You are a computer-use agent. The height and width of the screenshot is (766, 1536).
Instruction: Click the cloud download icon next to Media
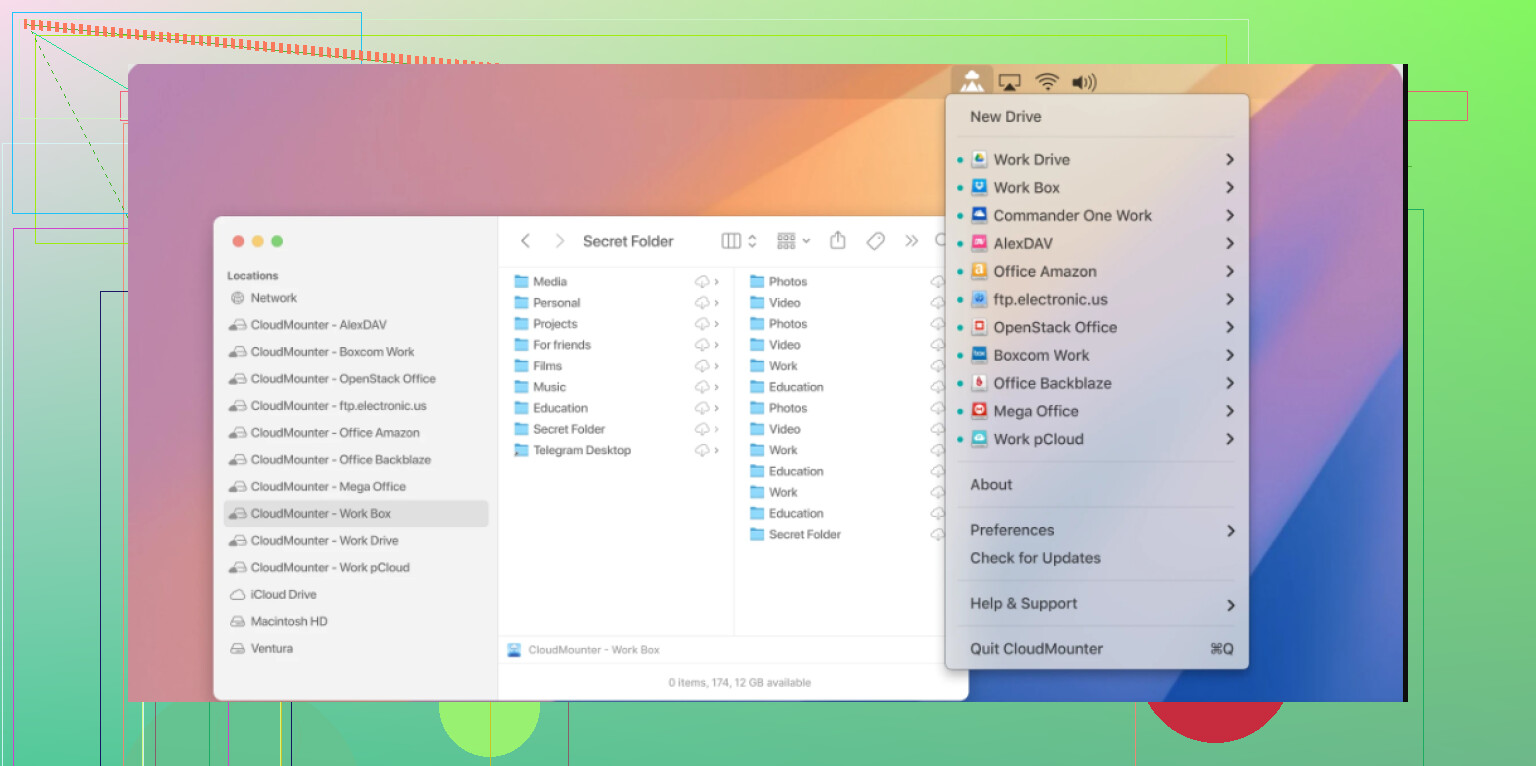[x=702, y=282]
